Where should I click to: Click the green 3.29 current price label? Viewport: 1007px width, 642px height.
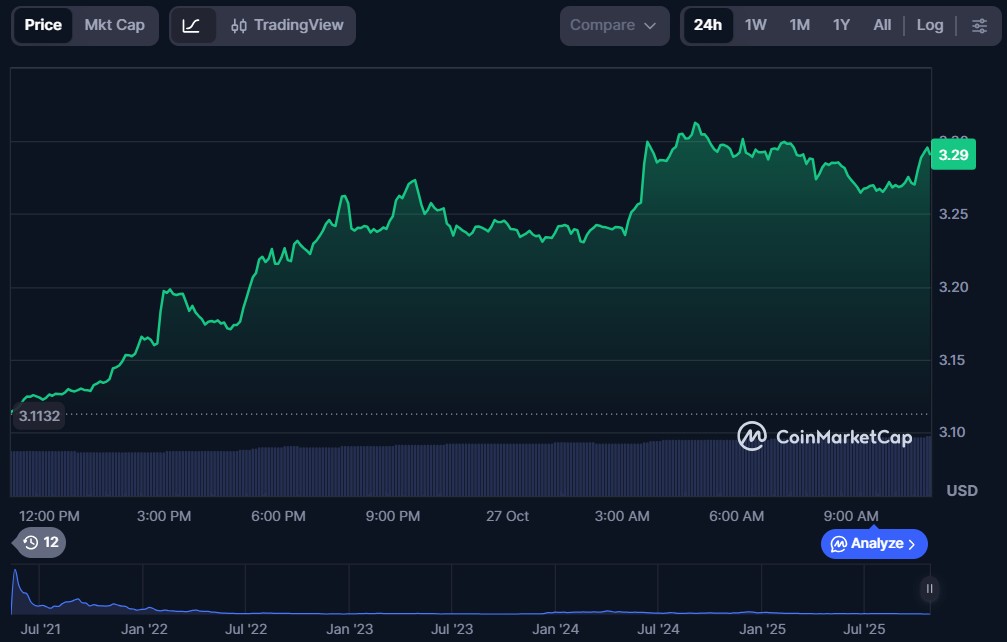953,155
